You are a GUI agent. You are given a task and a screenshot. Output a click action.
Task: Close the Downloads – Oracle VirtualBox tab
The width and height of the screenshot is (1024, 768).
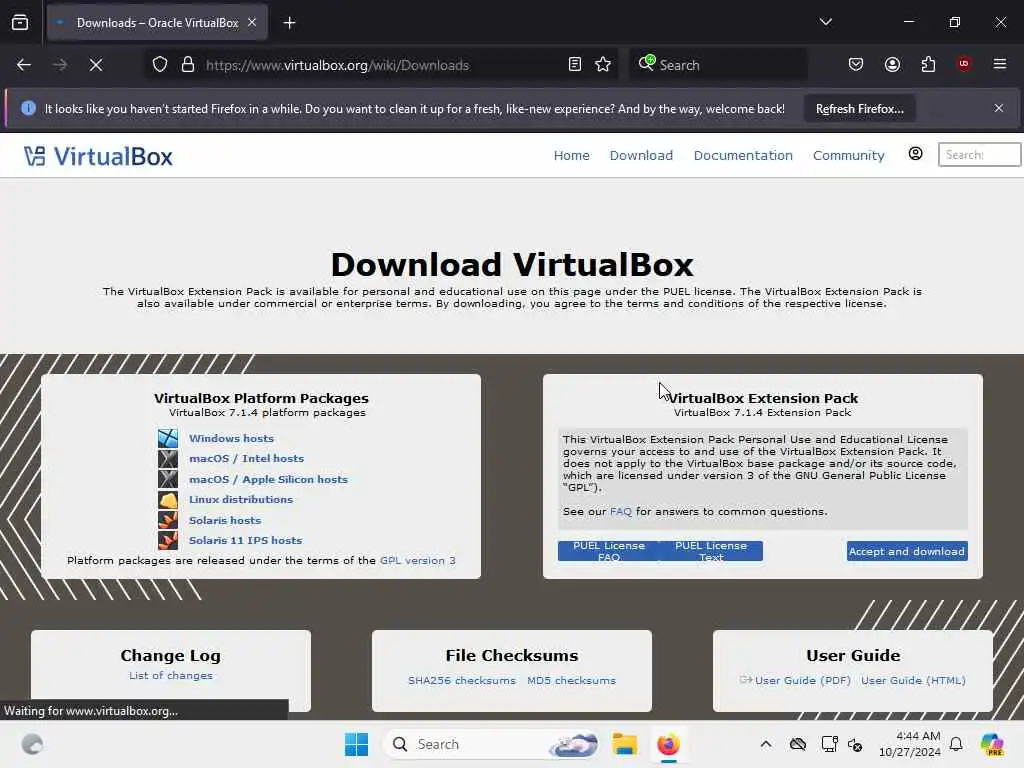pyautogui.click(x=252, y=22)
